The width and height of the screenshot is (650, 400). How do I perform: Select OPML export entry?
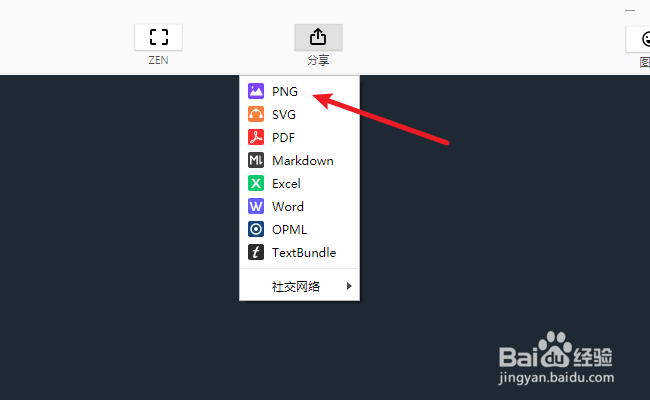point(299,229)
